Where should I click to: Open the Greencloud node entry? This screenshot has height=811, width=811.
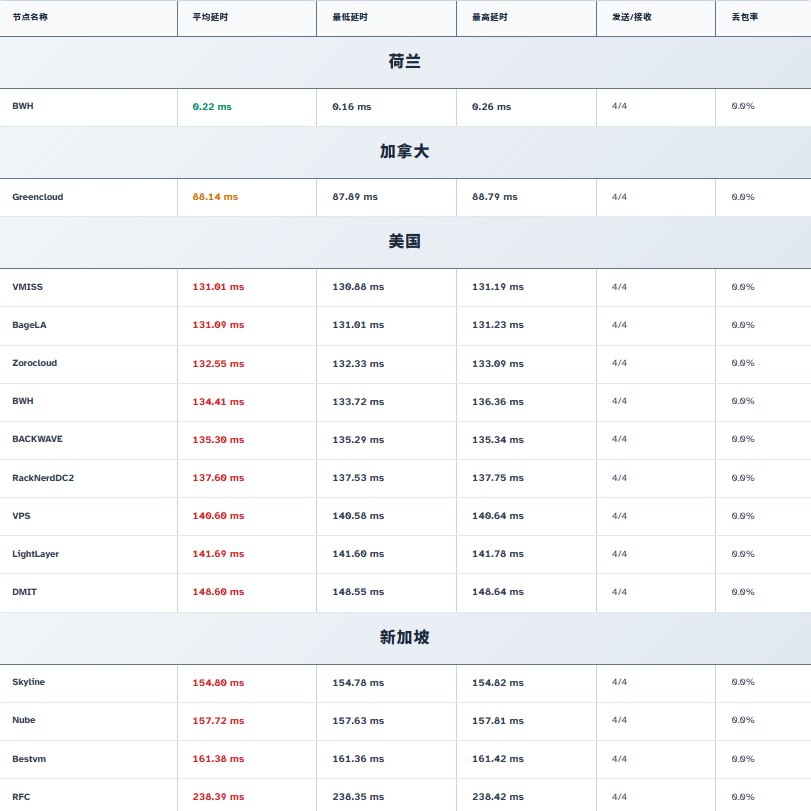pyautogui.click(x=38, y=197)
